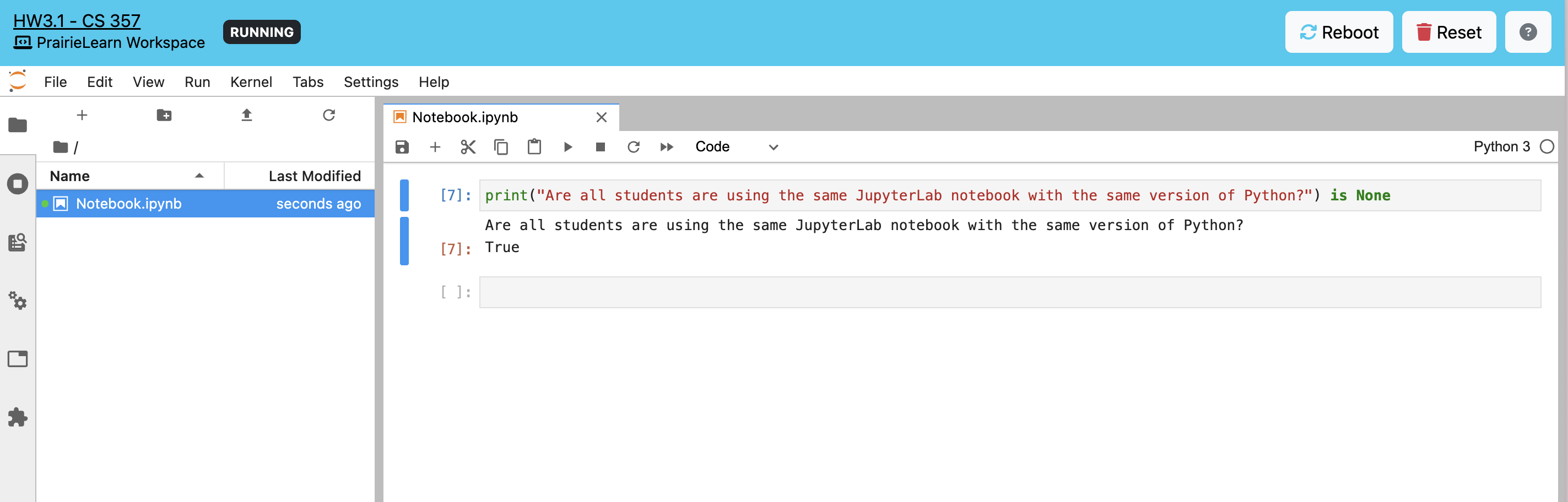Insert a cell below with plus icon
Screen dimensions: 1568x502
(435, 146)
